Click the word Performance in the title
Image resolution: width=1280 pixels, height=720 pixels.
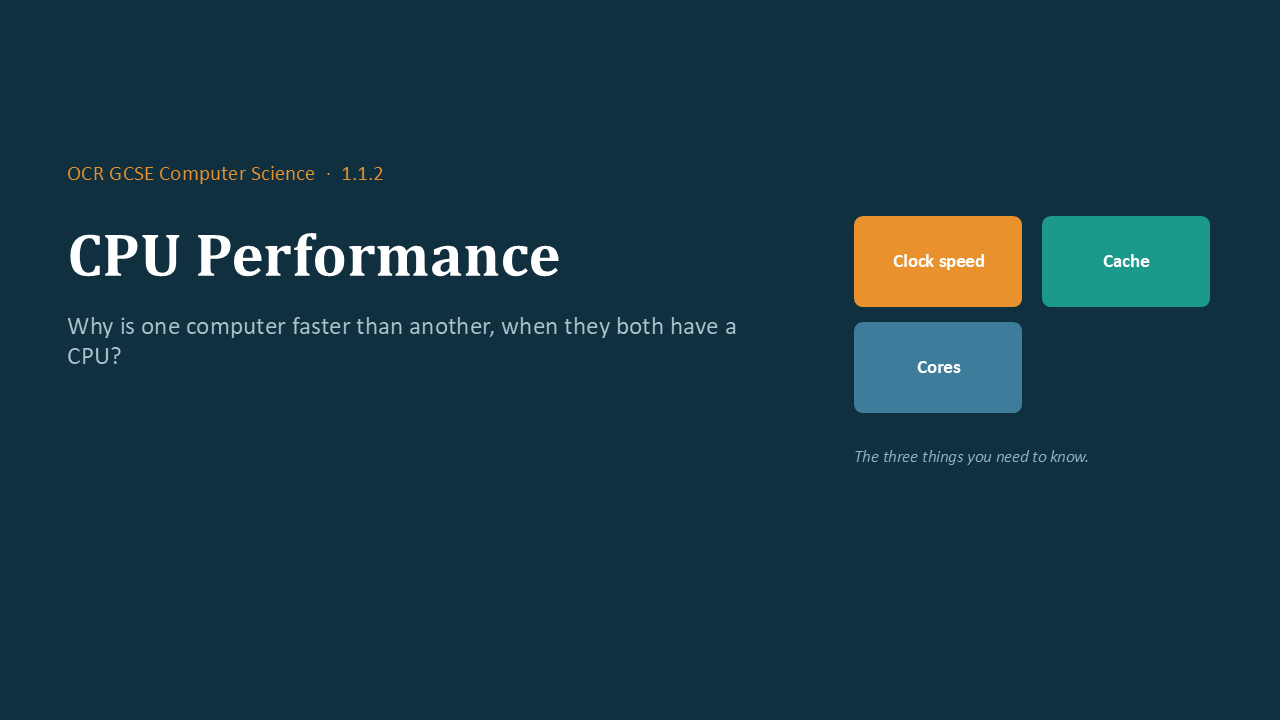378,256
